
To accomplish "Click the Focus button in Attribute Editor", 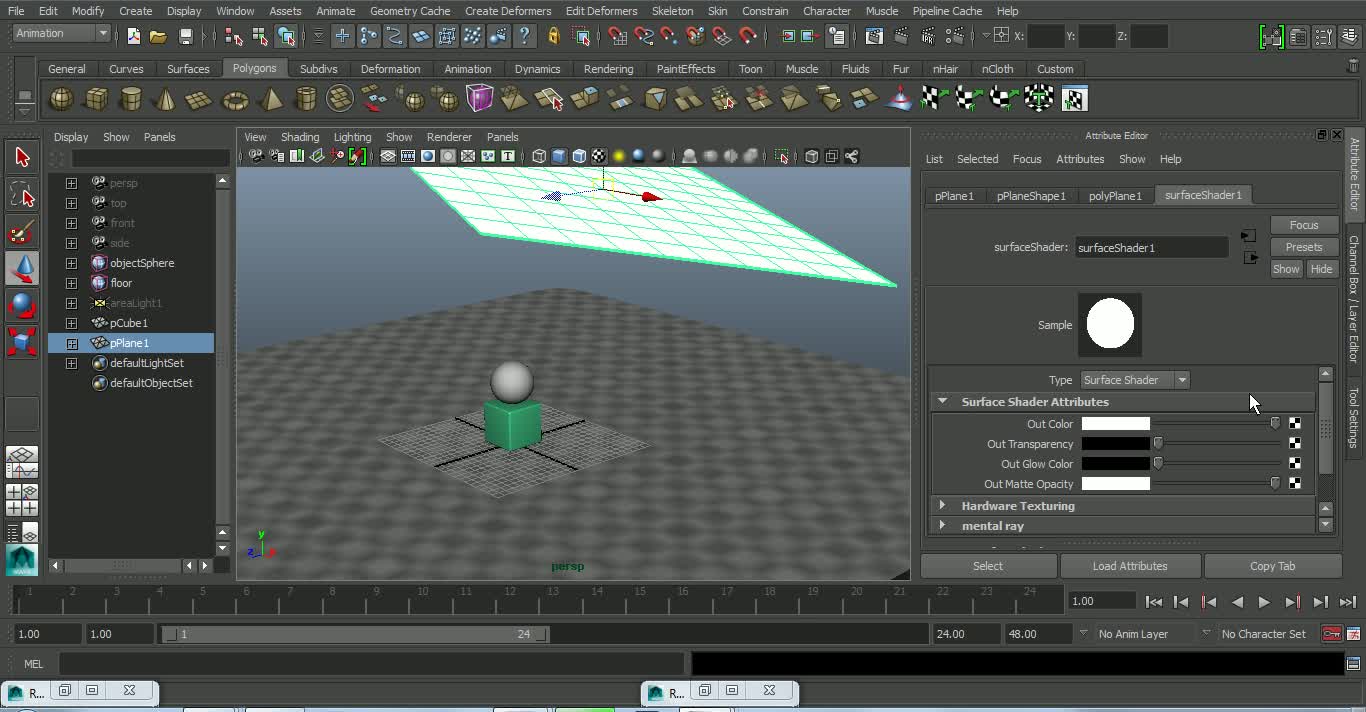I will click(x=1304, y=225).
